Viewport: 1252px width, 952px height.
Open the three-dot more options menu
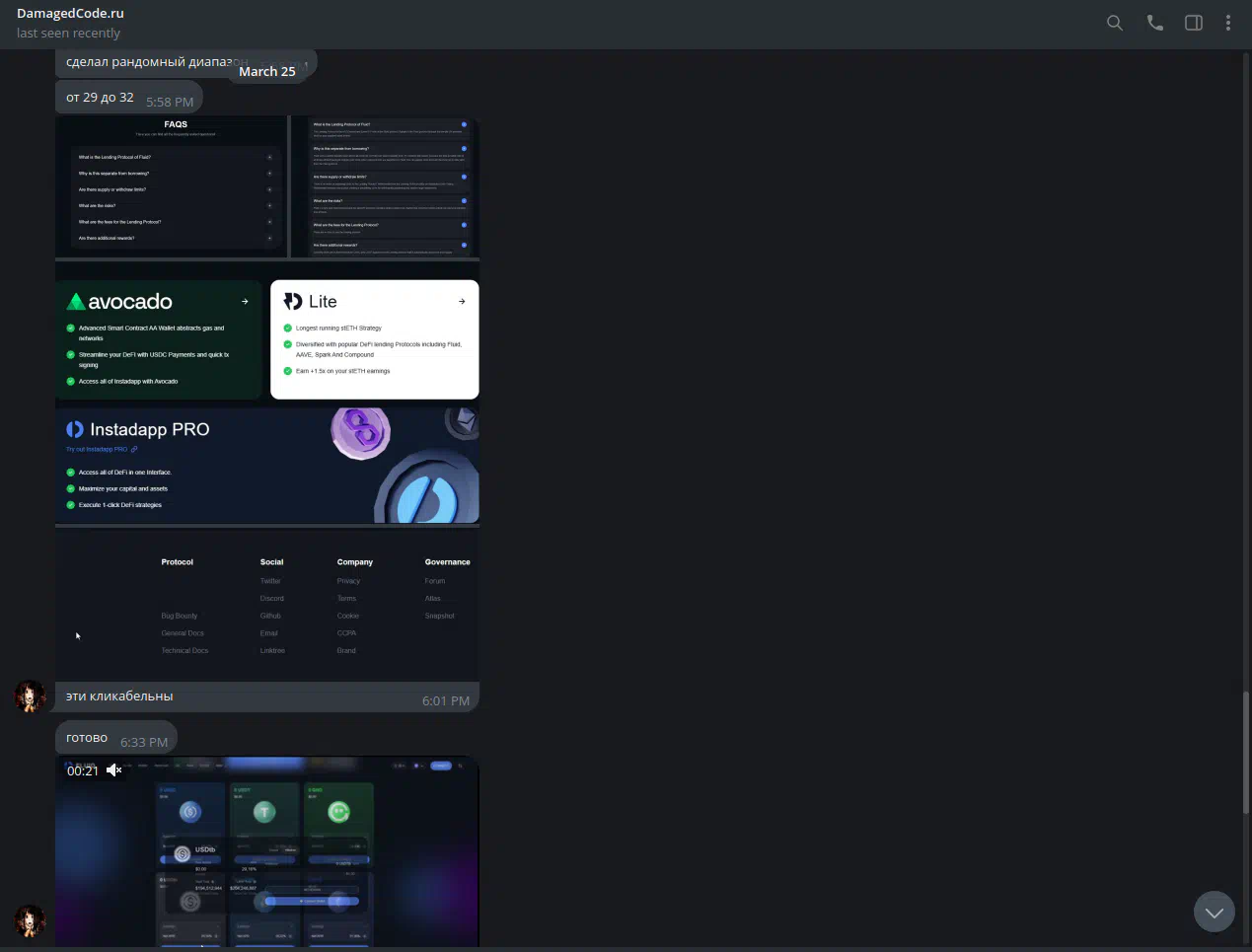(1227, 23)
